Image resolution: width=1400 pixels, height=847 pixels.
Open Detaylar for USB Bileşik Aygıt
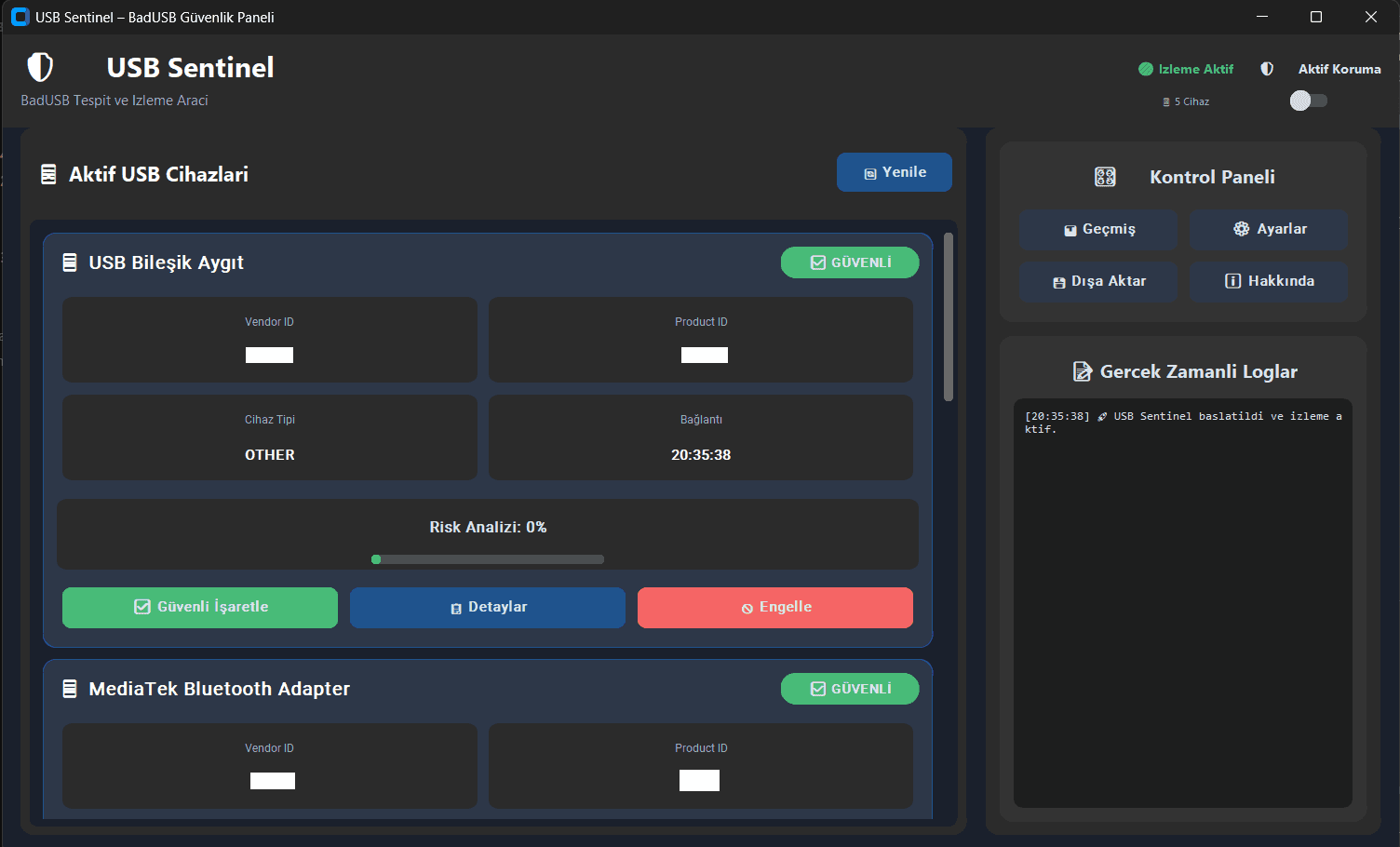[x=488, y=608]
